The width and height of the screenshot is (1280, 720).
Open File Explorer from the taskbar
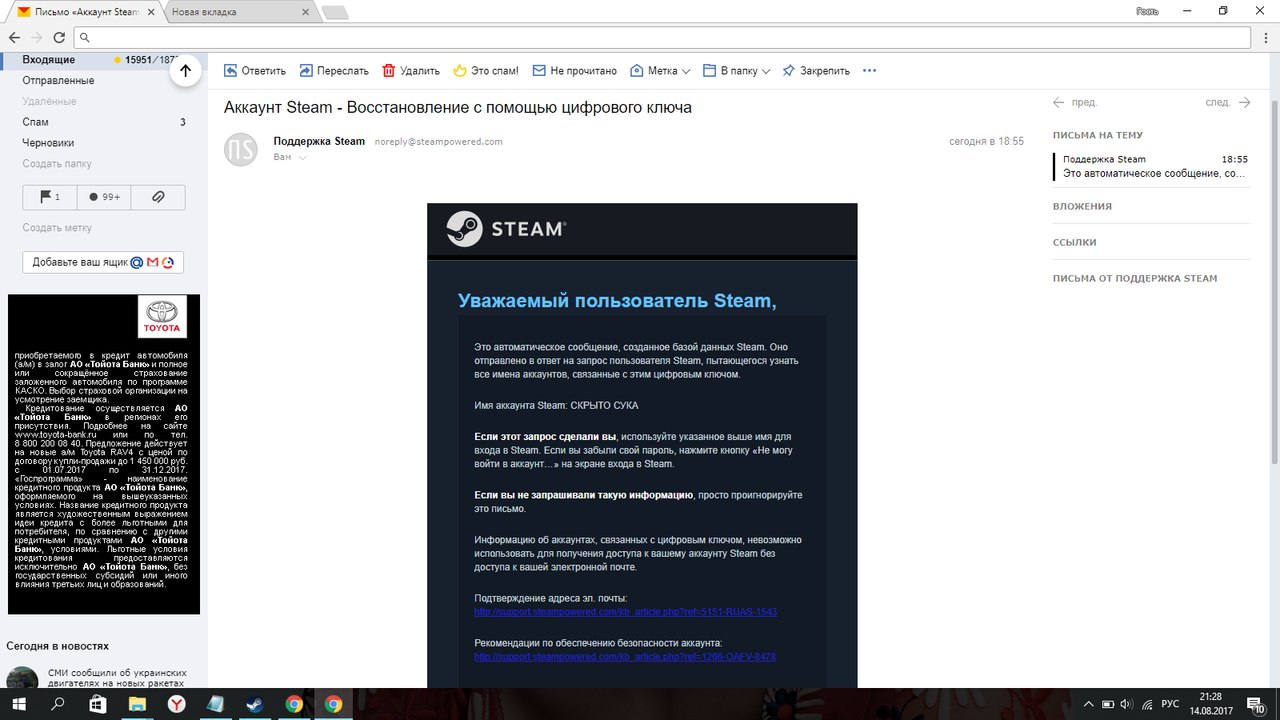coord(136,704)
